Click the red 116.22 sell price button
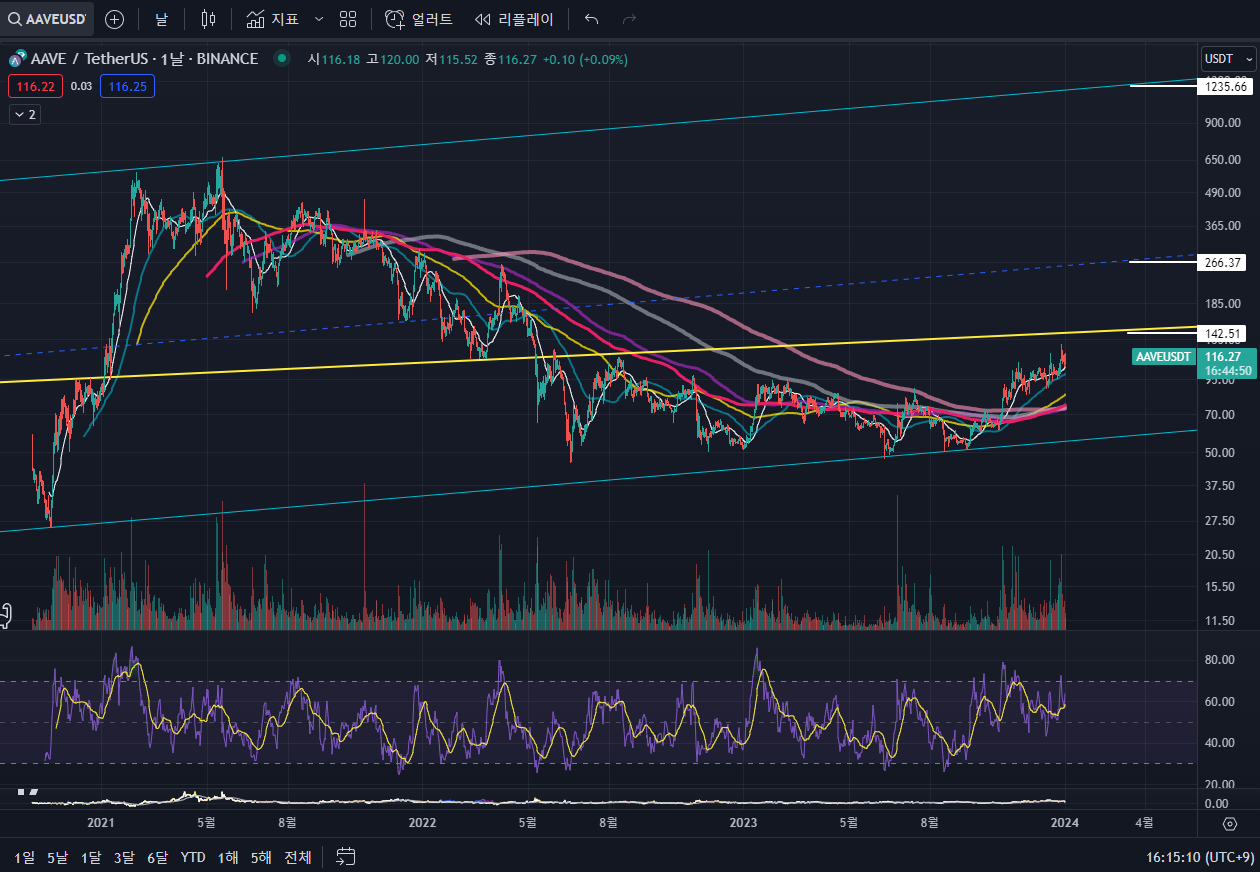Viewport: 1260px width, 872px height. click(x=35, y=87)
